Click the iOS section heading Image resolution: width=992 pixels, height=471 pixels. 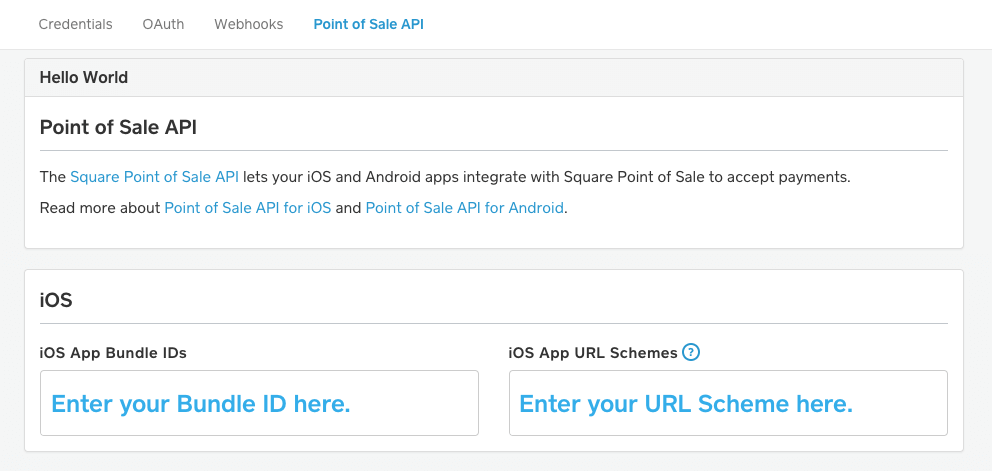(56, 300)
